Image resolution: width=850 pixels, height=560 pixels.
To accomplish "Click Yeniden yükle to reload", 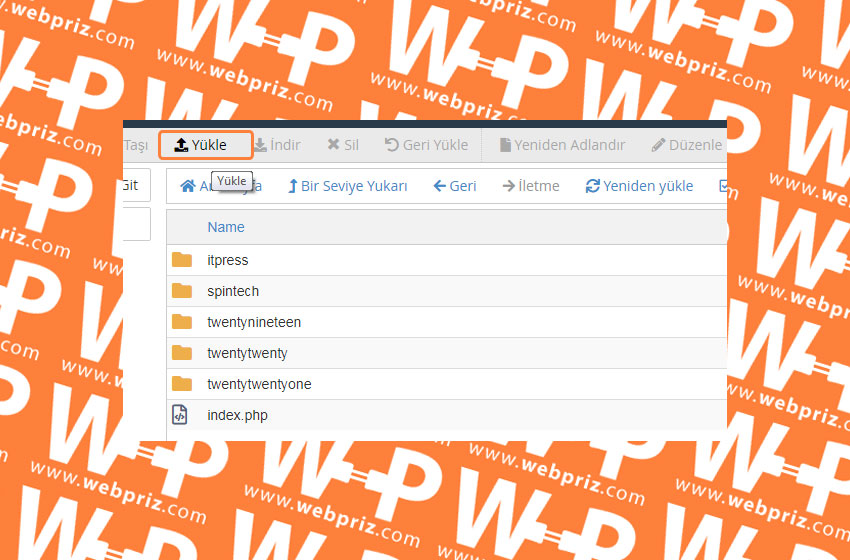I will 640,186.
